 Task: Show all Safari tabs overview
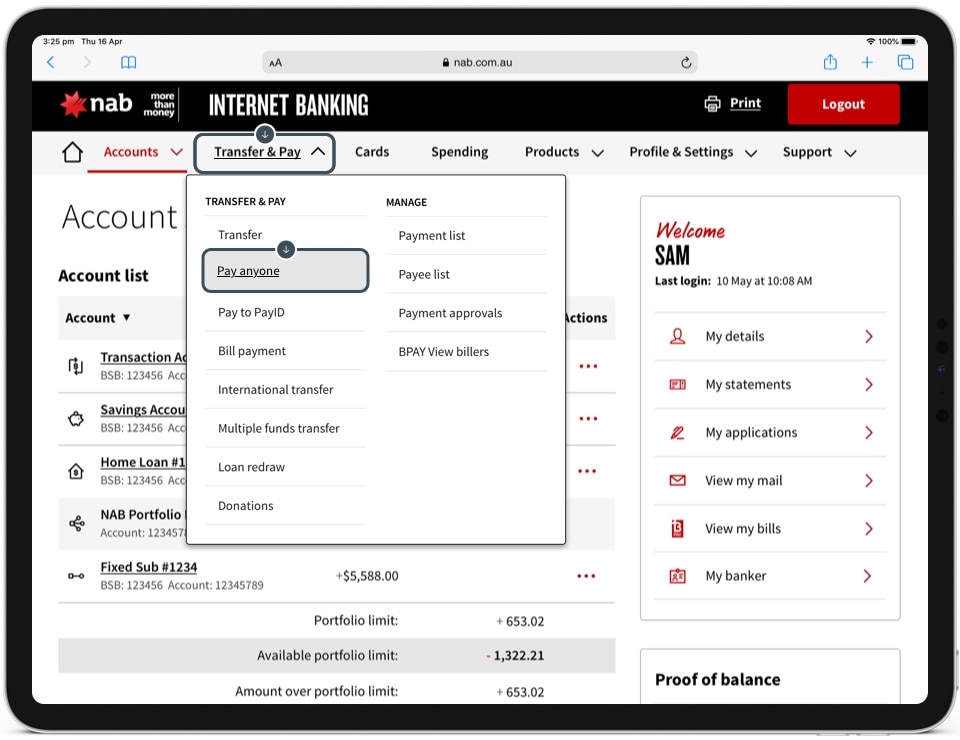pos(906,62)
